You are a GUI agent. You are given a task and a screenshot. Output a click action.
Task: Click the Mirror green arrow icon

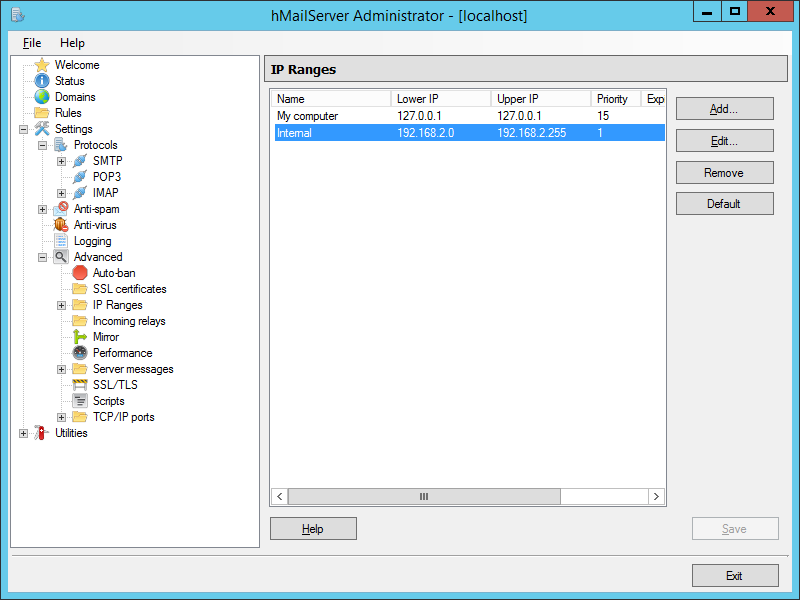(80, 337)
